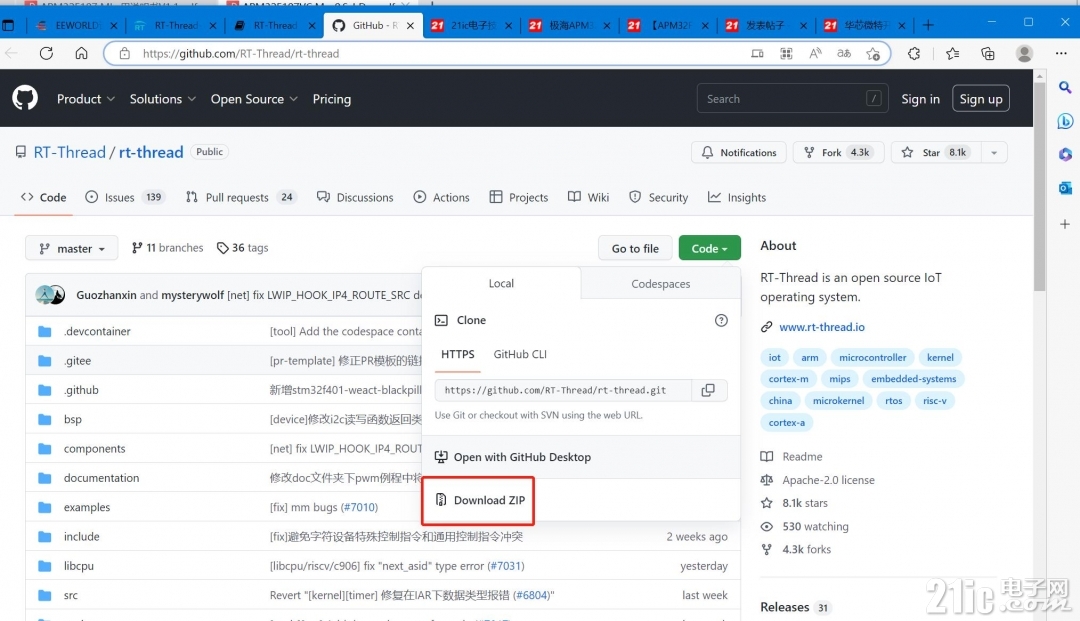Screen dimensions: 1080x621
Task: Open browser profile avatar
Action: (1024, 53)
